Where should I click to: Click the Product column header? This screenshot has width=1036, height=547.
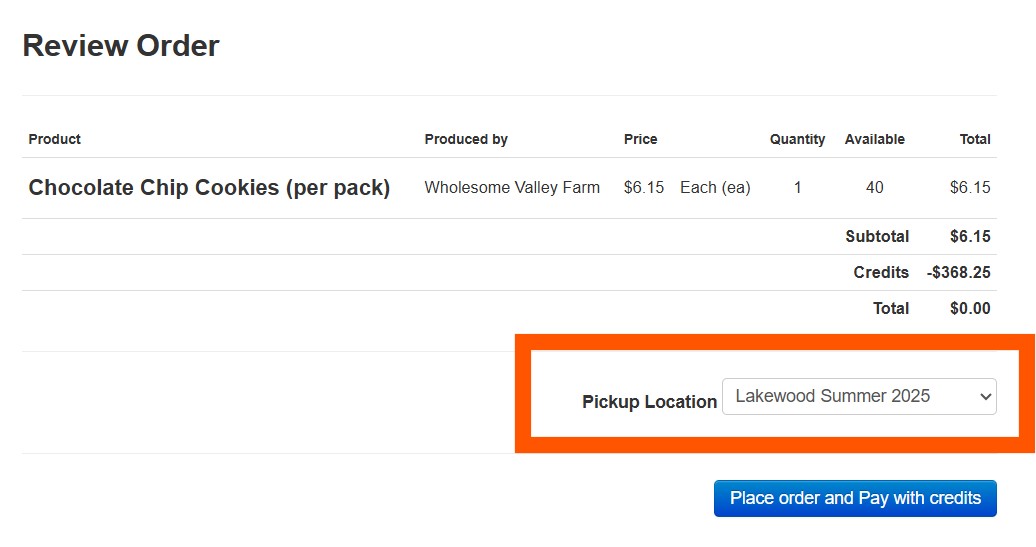click(x=54, y=139)
